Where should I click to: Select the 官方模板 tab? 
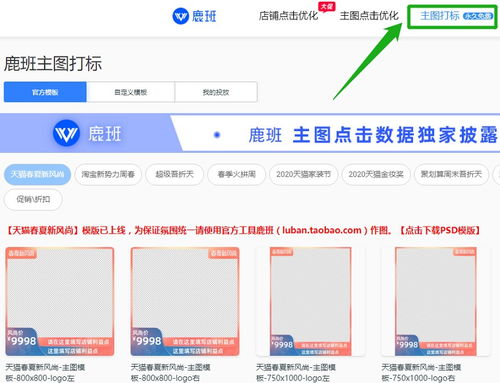coord(45,92)
